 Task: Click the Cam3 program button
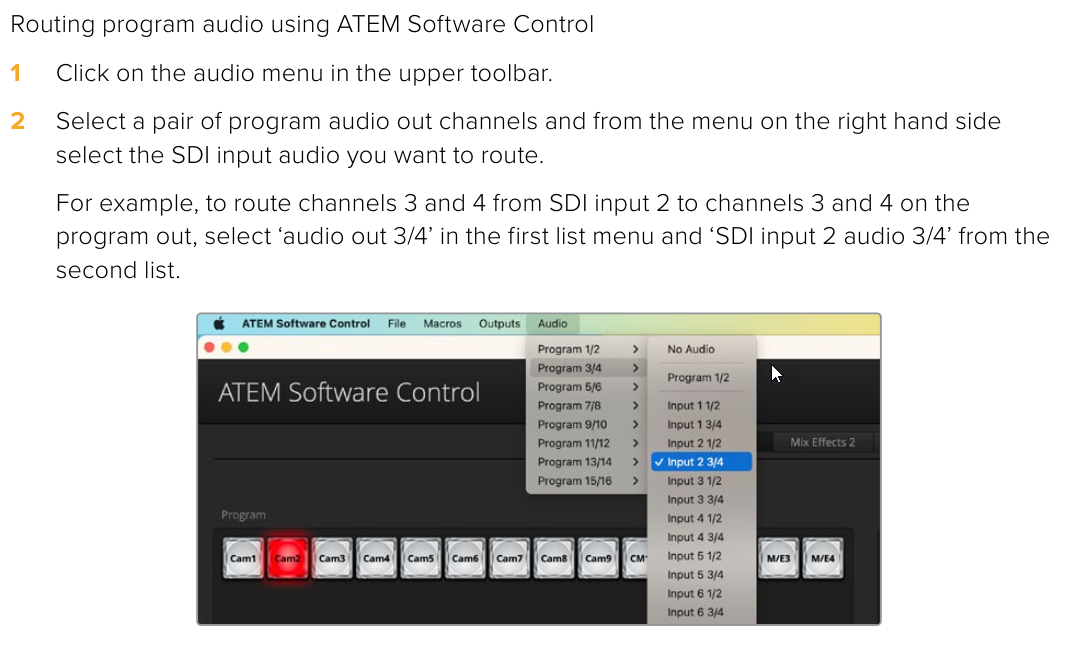332,558
